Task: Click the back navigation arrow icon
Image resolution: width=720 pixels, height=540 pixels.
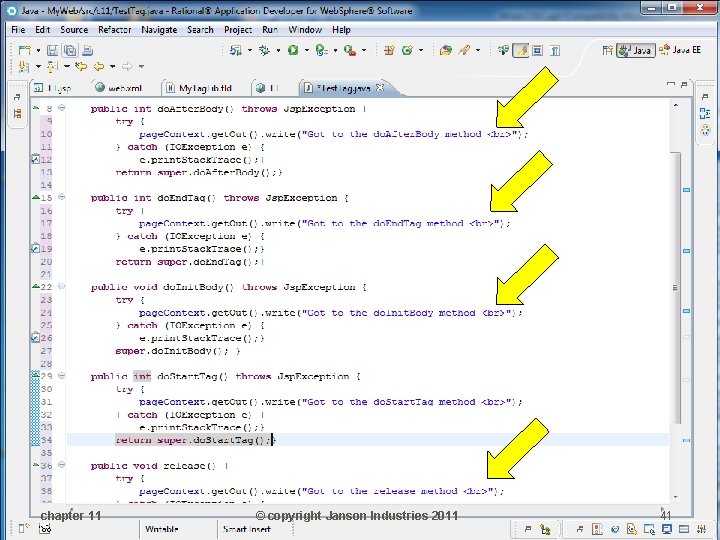Action: tap(99, 67)
